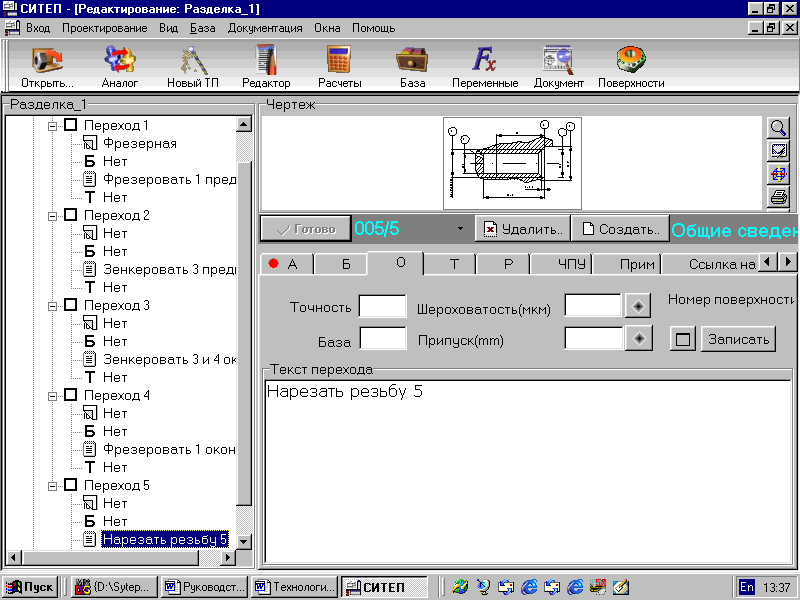Open the 005/5 operation dropdown arrow

460,228
